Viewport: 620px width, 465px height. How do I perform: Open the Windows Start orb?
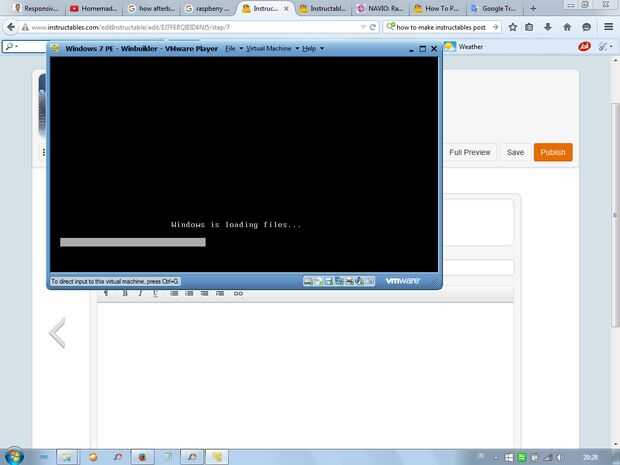pyautogui.click(x=14, y=456)
